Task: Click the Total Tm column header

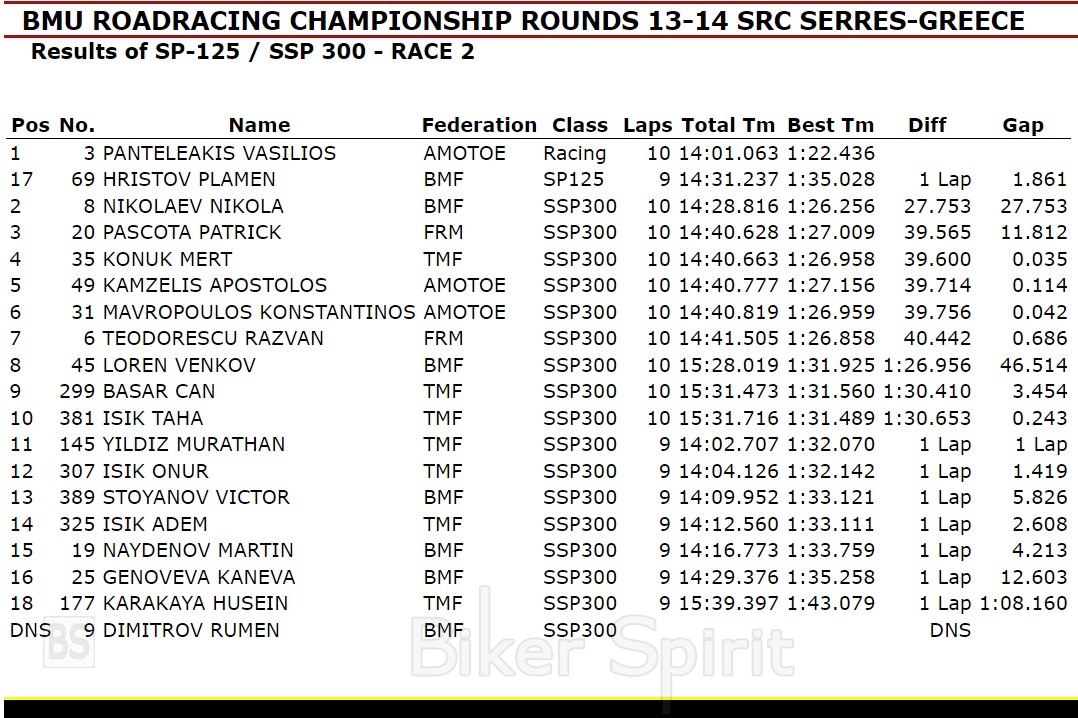Action: 728,125
